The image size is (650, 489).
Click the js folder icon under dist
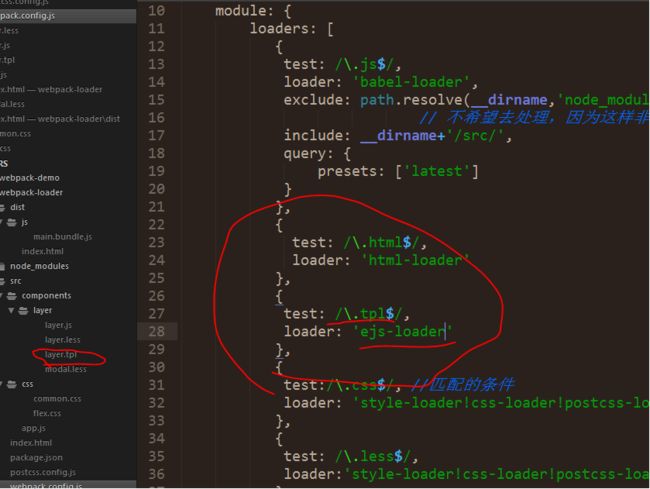pyautogui.click(x=12, y=223)
